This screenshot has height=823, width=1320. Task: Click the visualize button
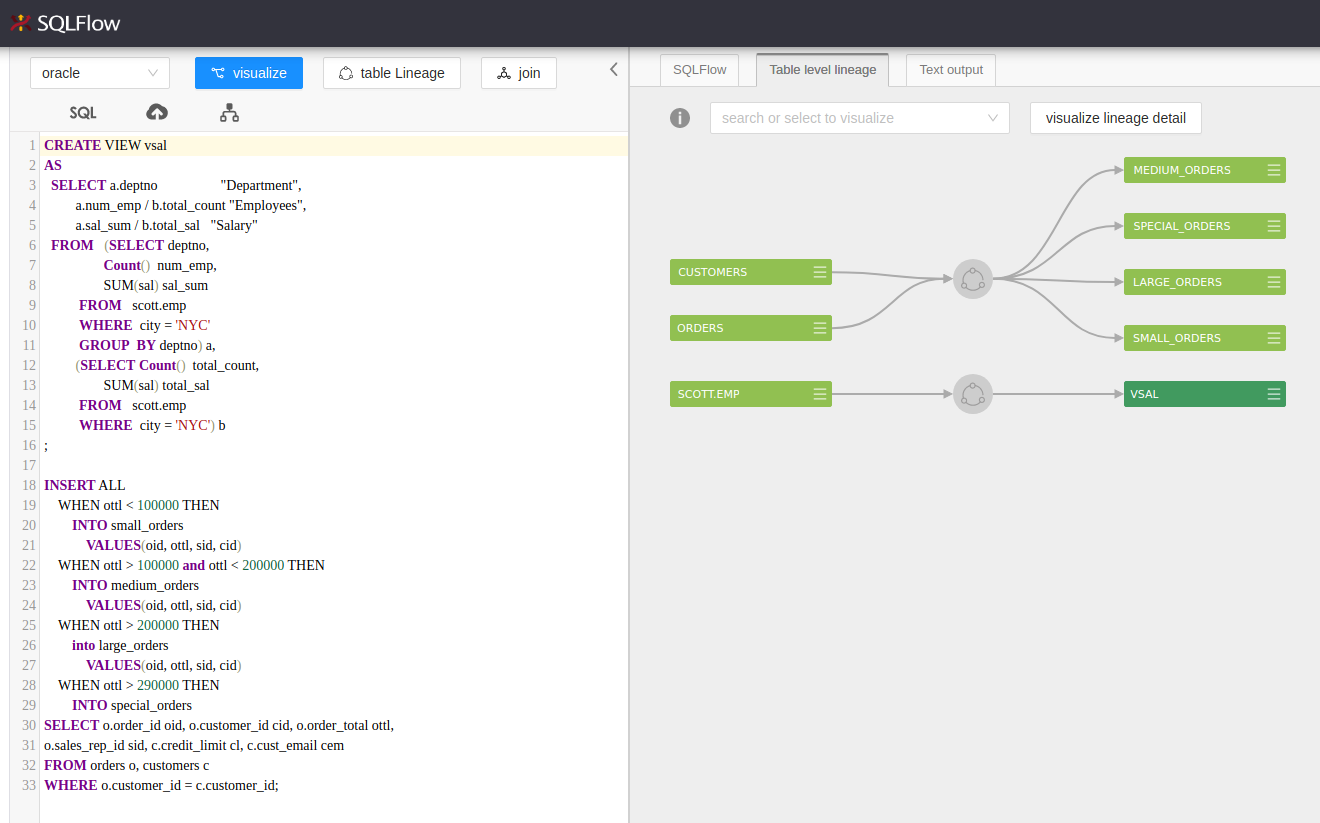point(249,73)
